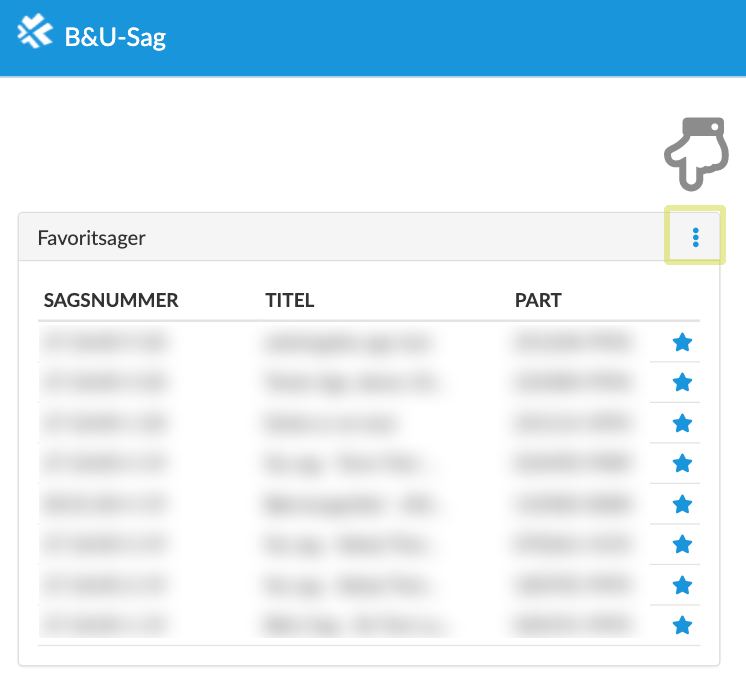Toggle favorite star on the sixth case

[682, 544]
